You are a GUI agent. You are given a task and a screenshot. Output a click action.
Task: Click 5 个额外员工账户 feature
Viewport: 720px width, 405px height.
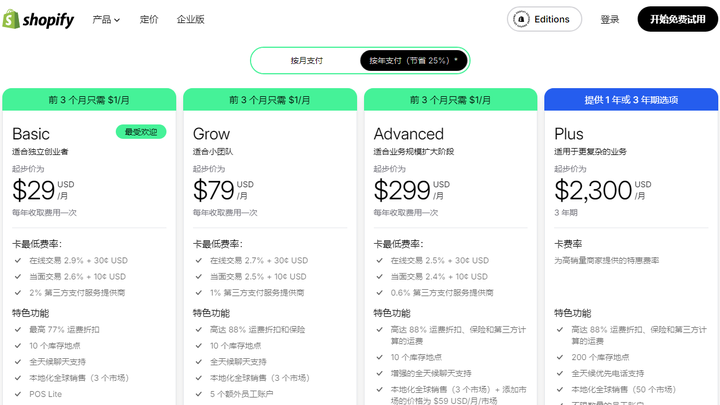pos(242,394)
